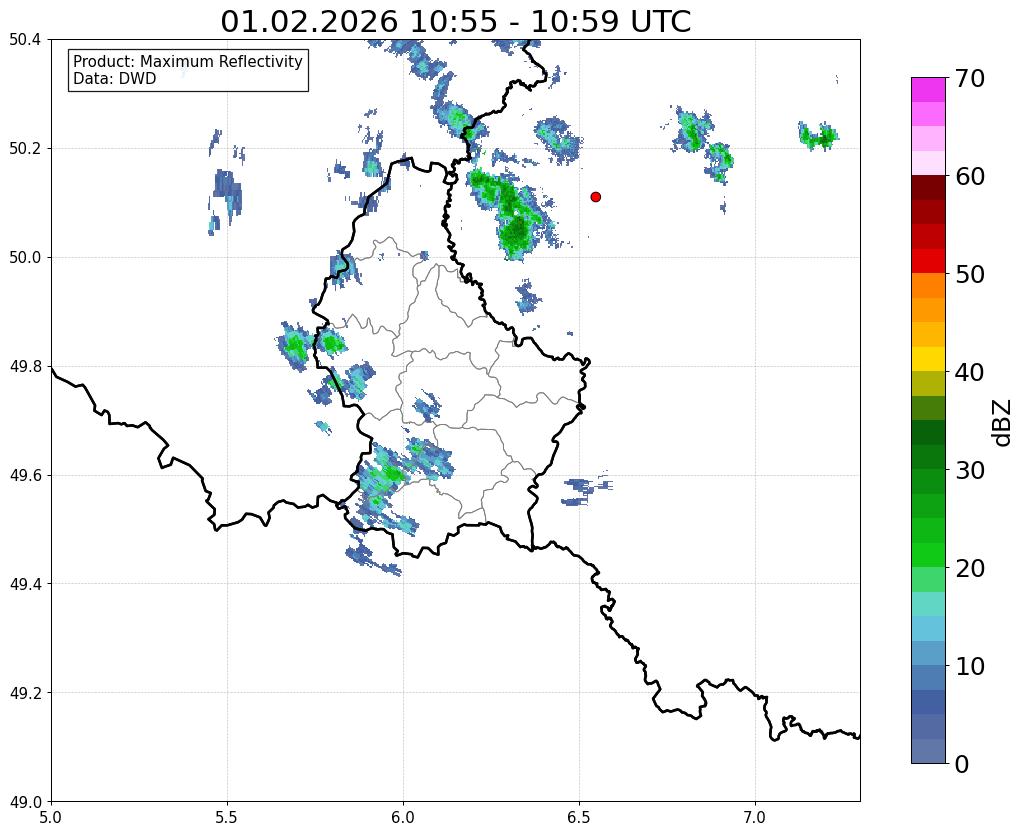Click the latitude label 49.4
The image size is (1023, 834).
point(25,584)
